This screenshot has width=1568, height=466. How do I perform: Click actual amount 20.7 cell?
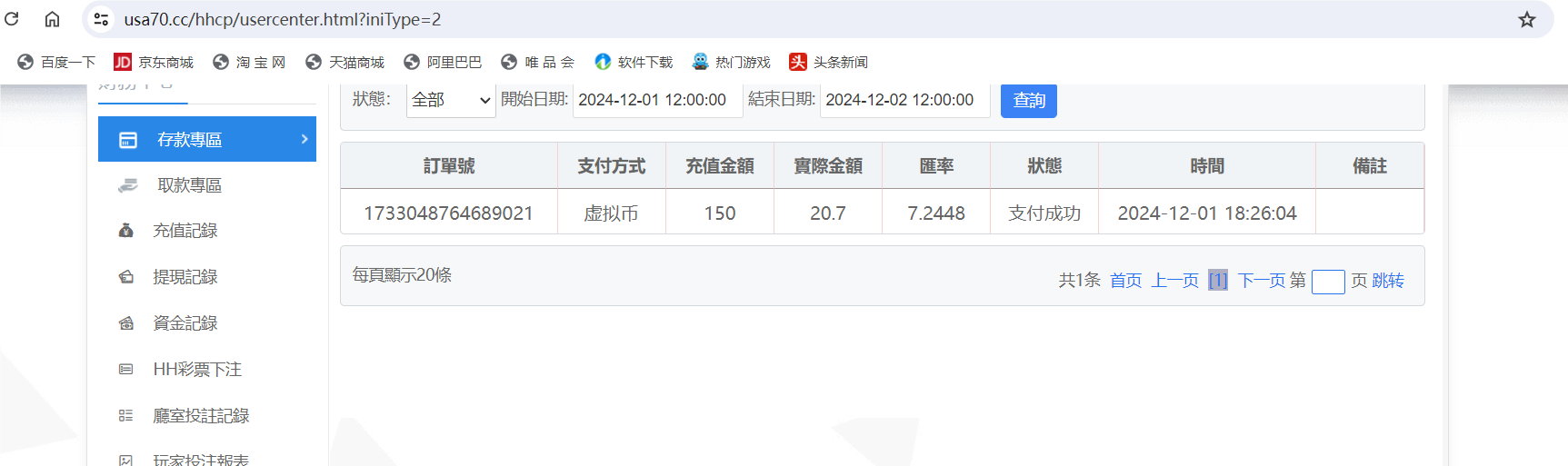pyautogui.click(x=828, y=213)
